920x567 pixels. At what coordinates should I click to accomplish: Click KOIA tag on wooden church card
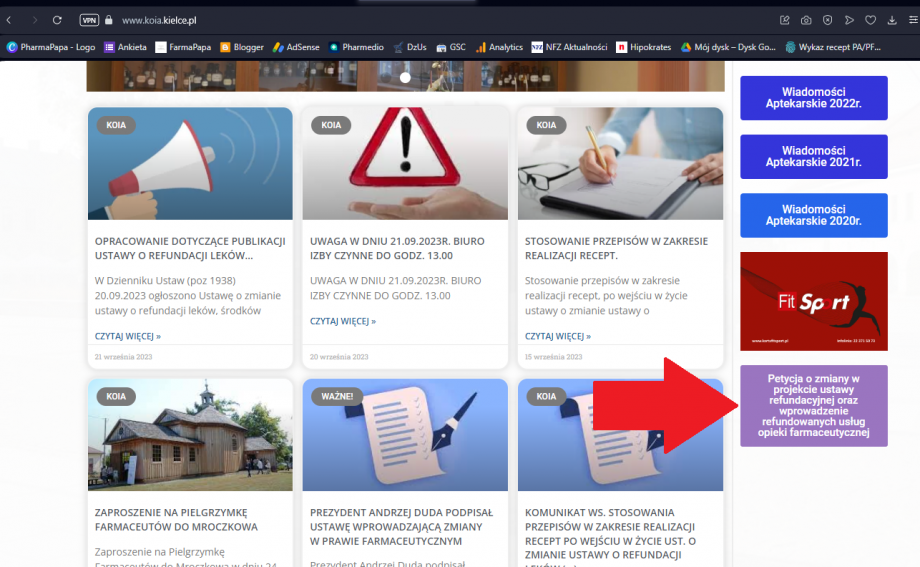click(116, 396)
